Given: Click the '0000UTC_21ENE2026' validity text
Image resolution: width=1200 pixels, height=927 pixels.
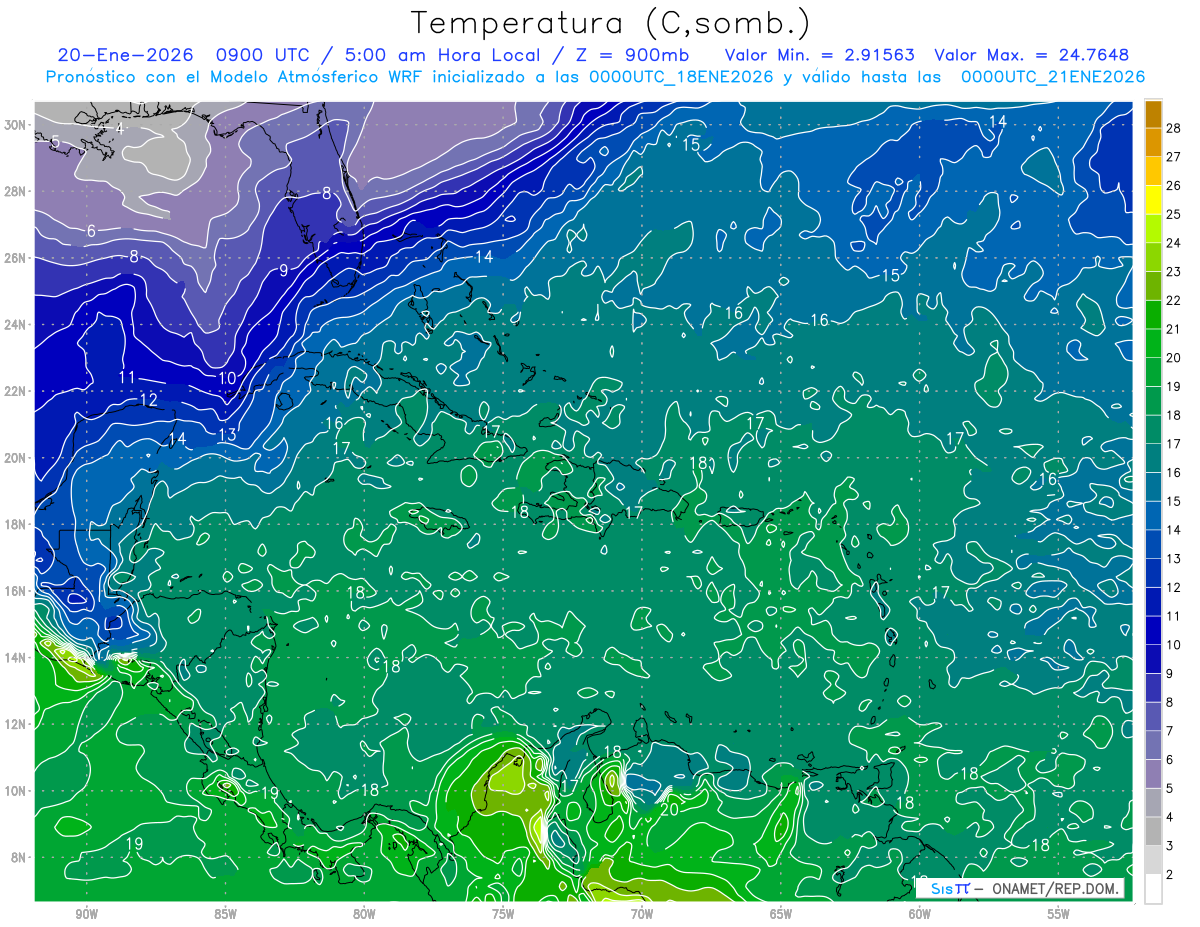Looking at the screenshot, I should point(1052,77).
